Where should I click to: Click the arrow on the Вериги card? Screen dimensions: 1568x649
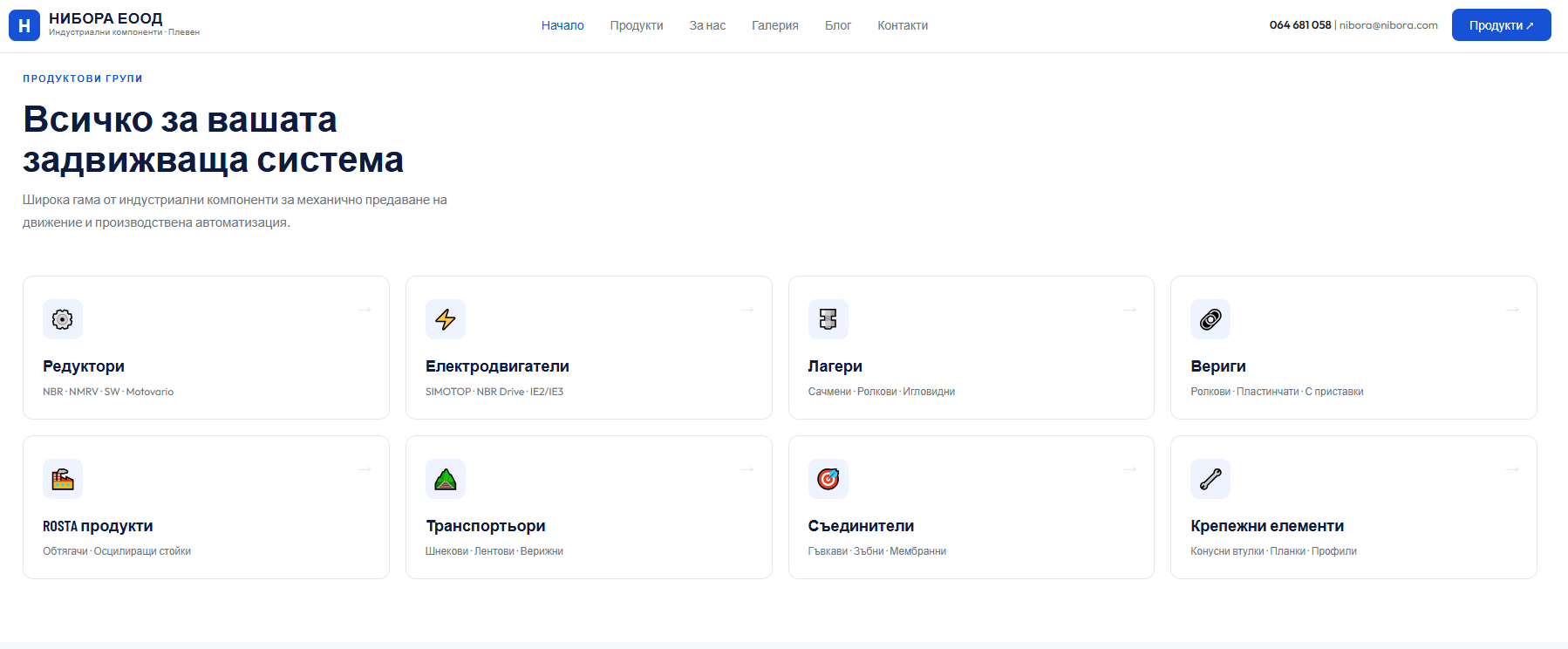1512,310
